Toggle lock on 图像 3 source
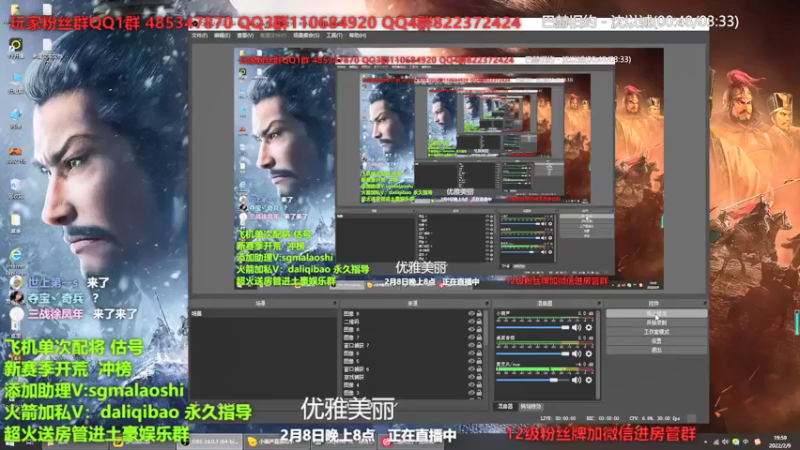800x450 pixels. click(x=480, y=393)
